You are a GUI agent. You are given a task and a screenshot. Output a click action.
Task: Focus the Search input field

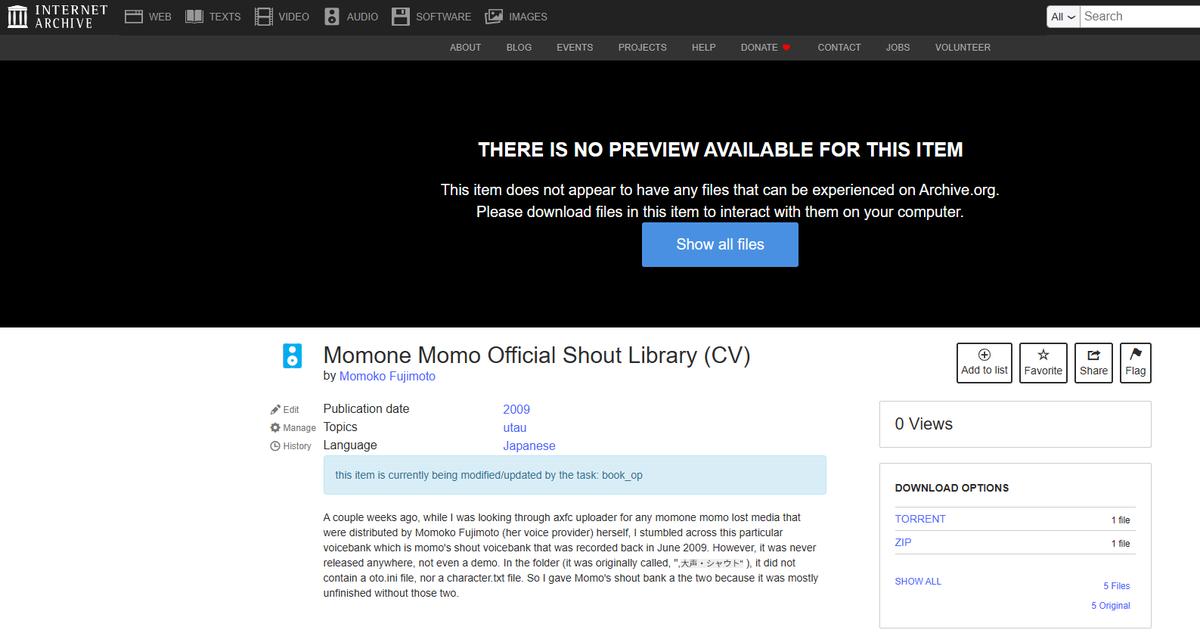(1140, 17)
